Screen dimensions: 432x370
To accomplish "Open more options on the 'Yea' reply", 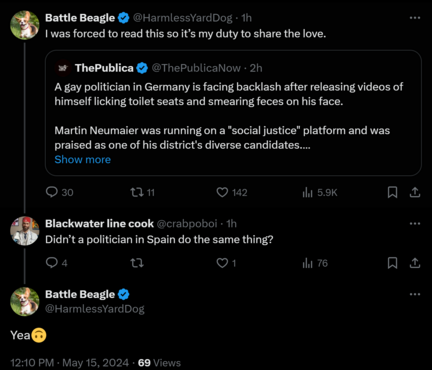I will 415,294.
